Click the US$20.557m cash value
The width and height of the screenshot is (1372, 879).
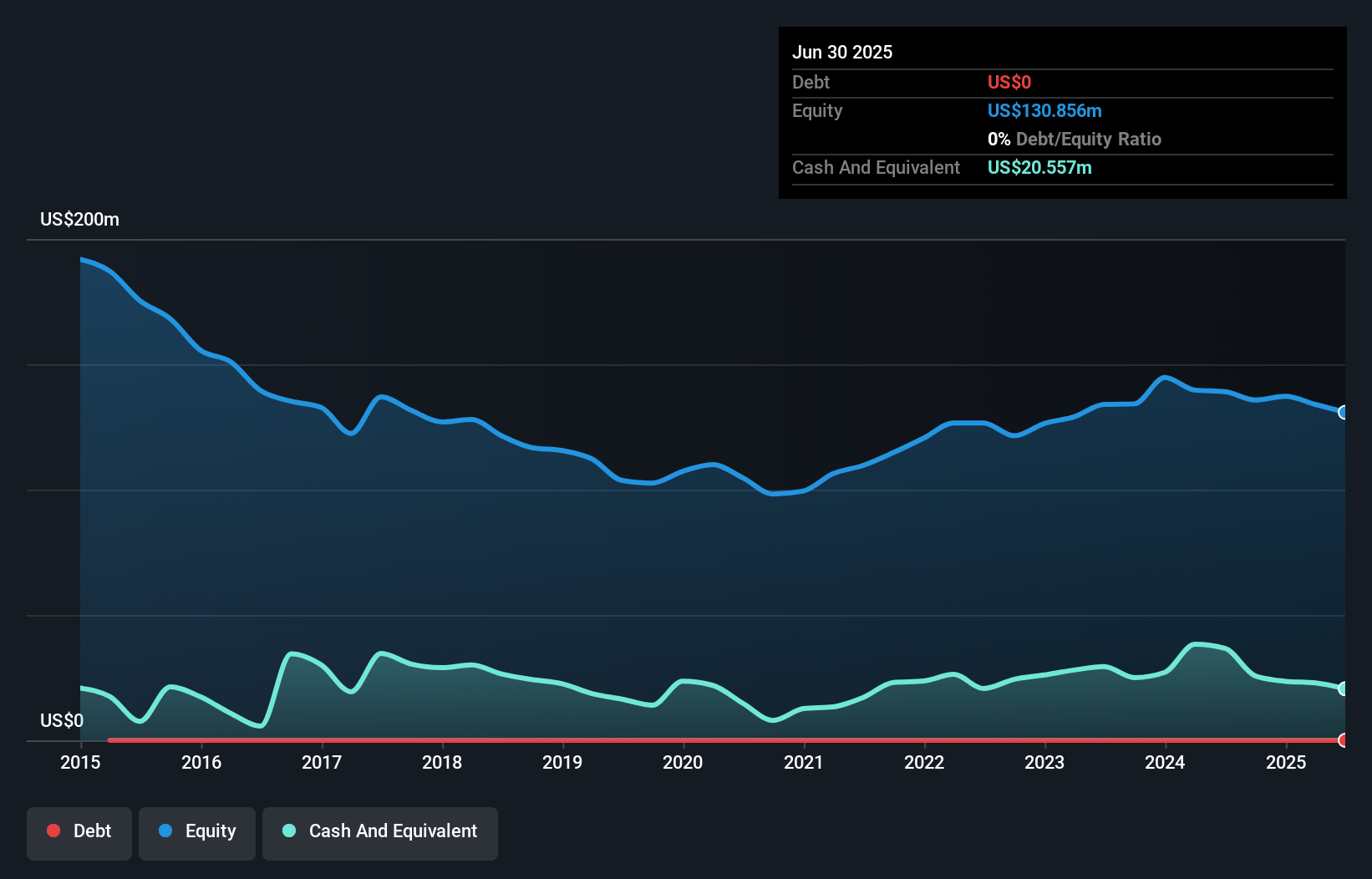click(1039, 167)
